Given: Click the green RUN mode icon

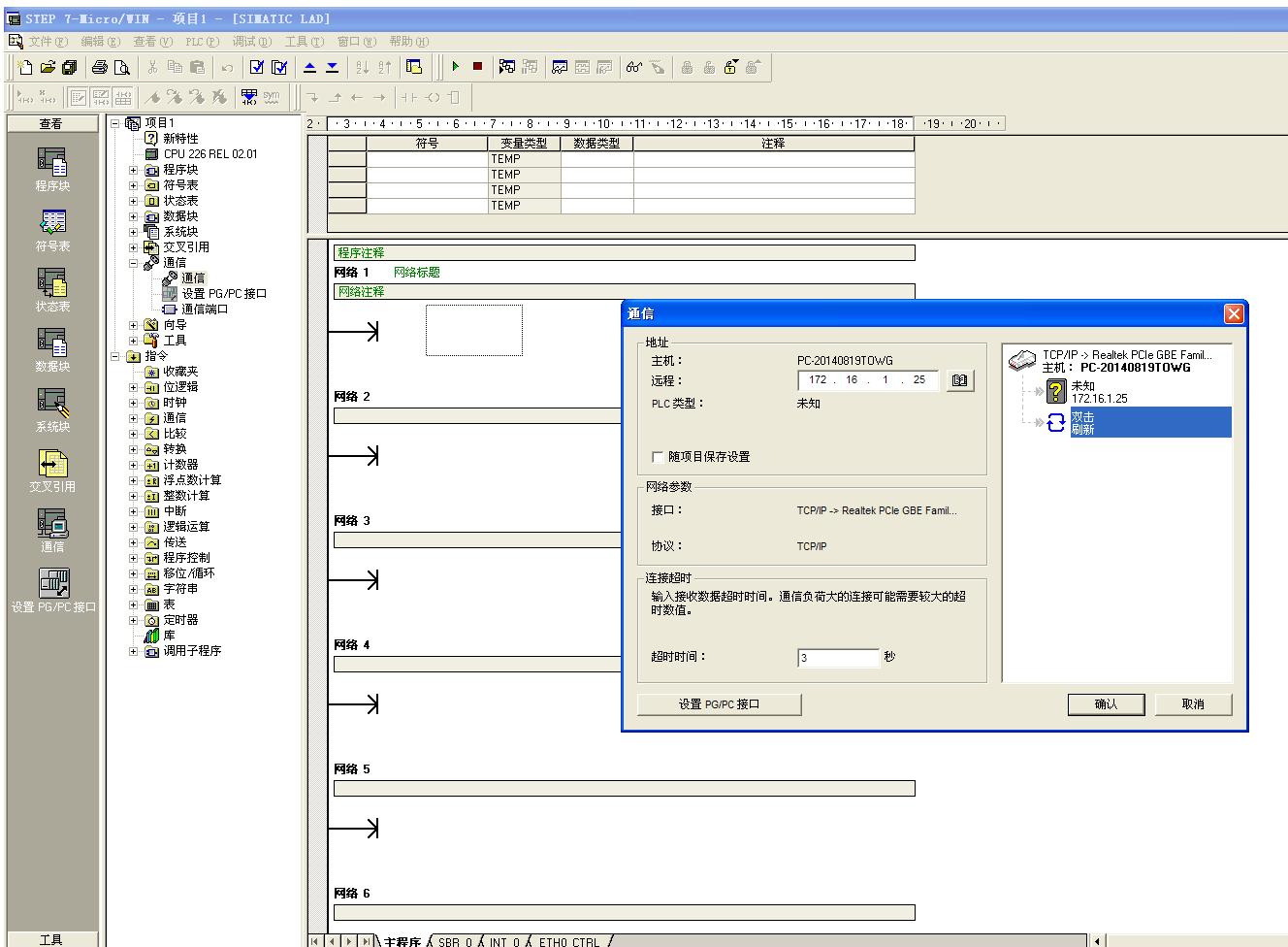Looking at the screenshot, I should (x=455, y=67).
